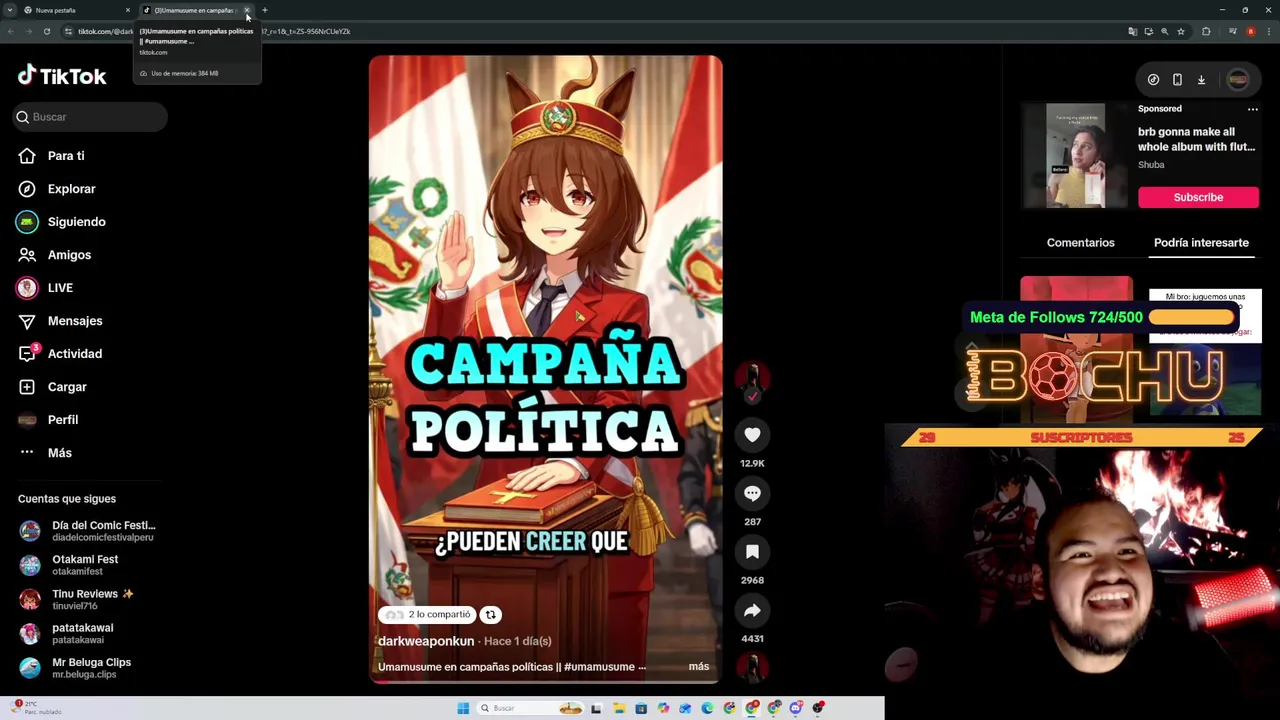Close the Nueva pestaña tab
The image size is (1280, 720).
point(128,10)
